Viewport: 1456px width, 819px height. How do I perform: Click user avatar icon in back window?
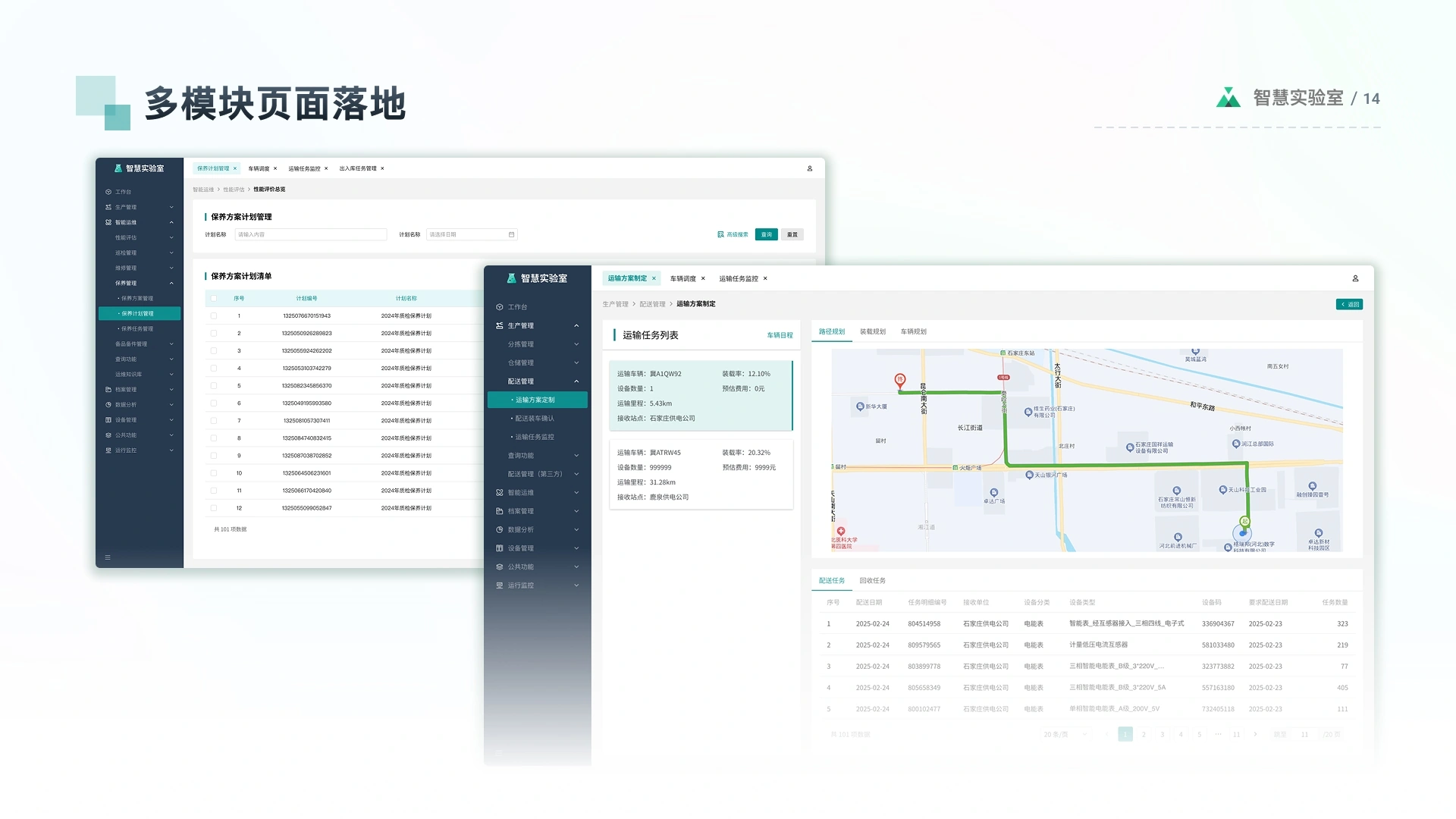[810, 168]
